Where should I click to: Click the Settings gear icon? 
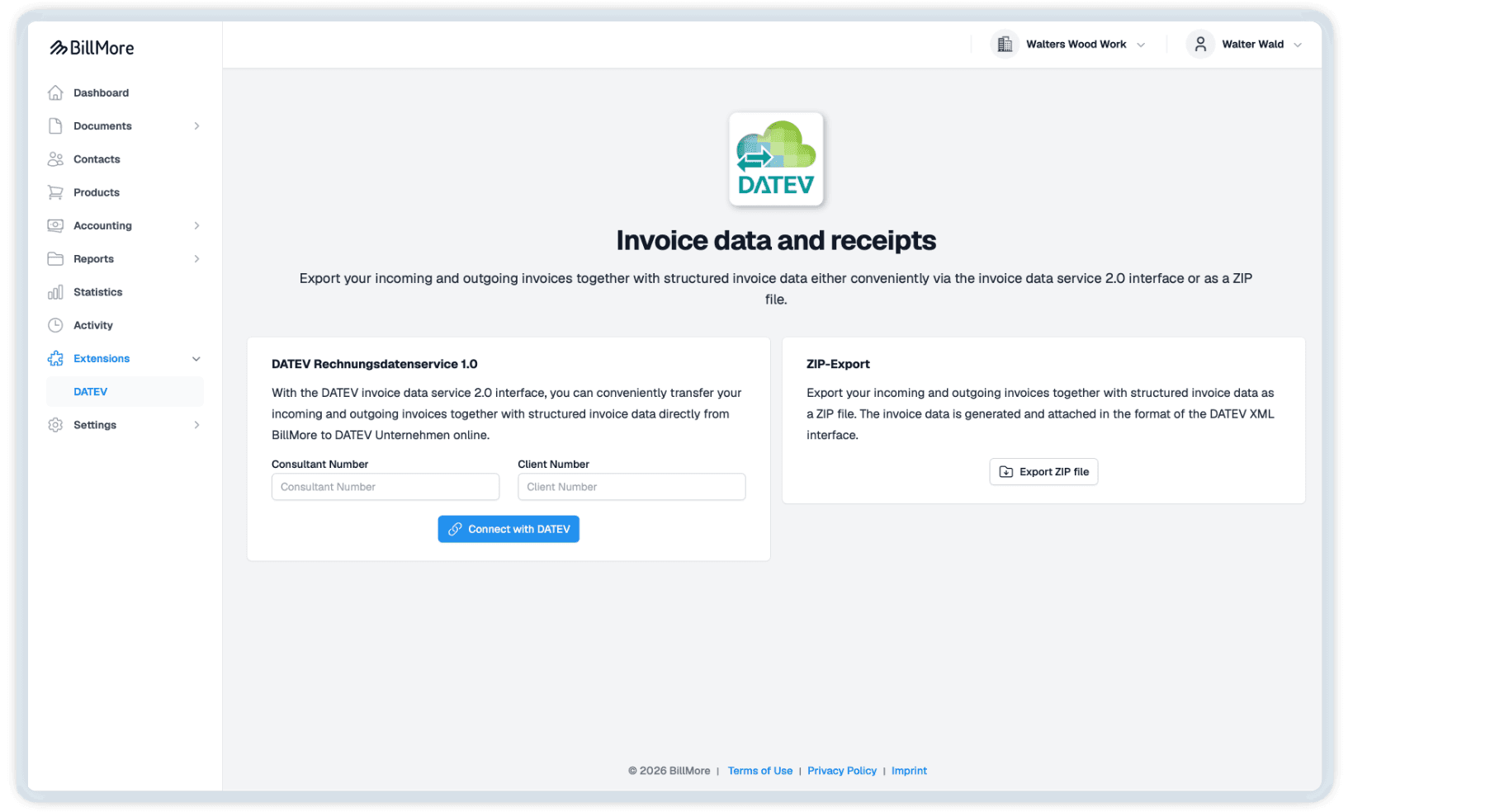coord(55,425)
